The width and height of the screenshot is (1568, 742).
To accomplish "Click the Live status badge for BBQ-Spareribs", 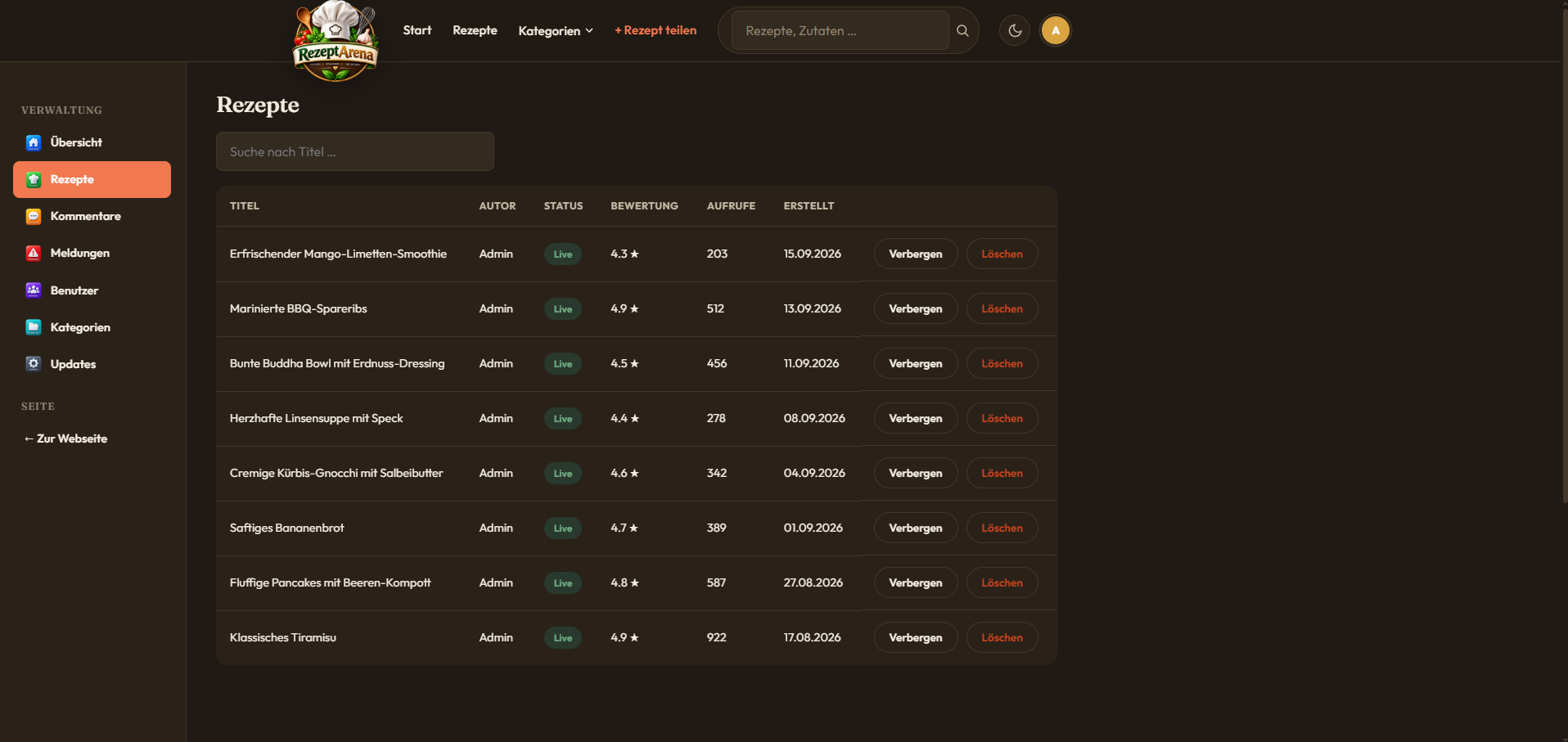I will (563, 308).
